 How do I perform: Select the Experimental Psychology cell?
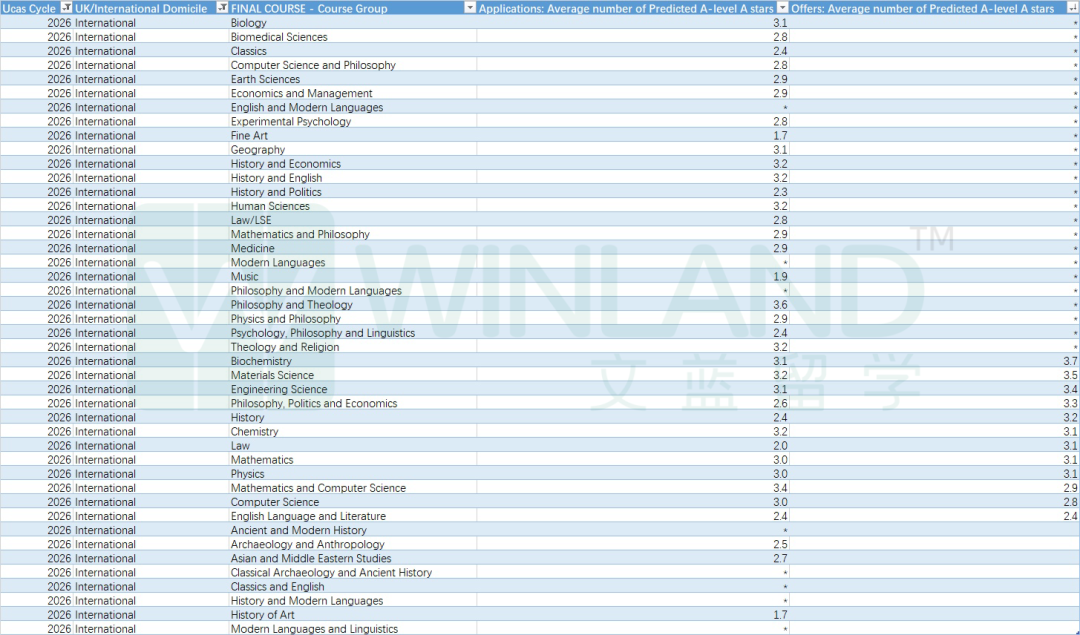(353, 121)
